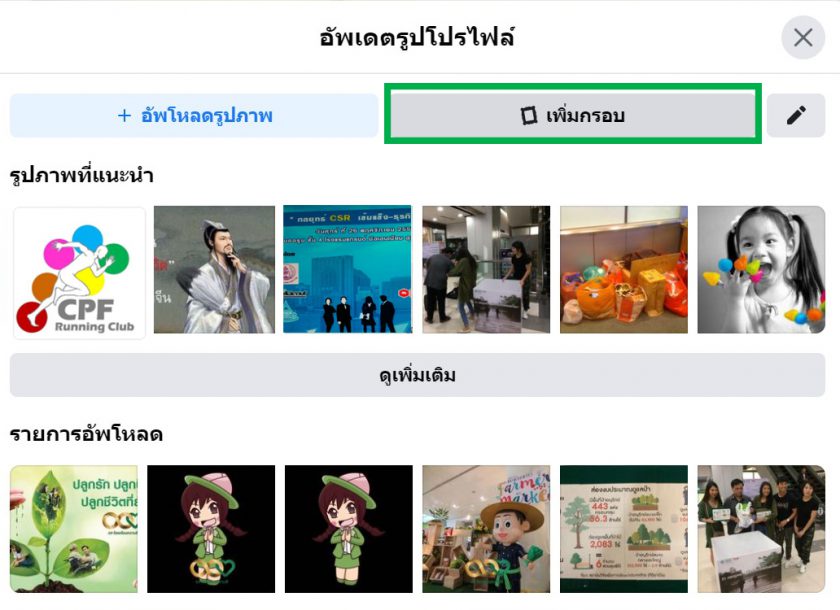Select the blue CSR poster image
The height and width of the screenshot is (610, 840).
click(x=348, y=269)
